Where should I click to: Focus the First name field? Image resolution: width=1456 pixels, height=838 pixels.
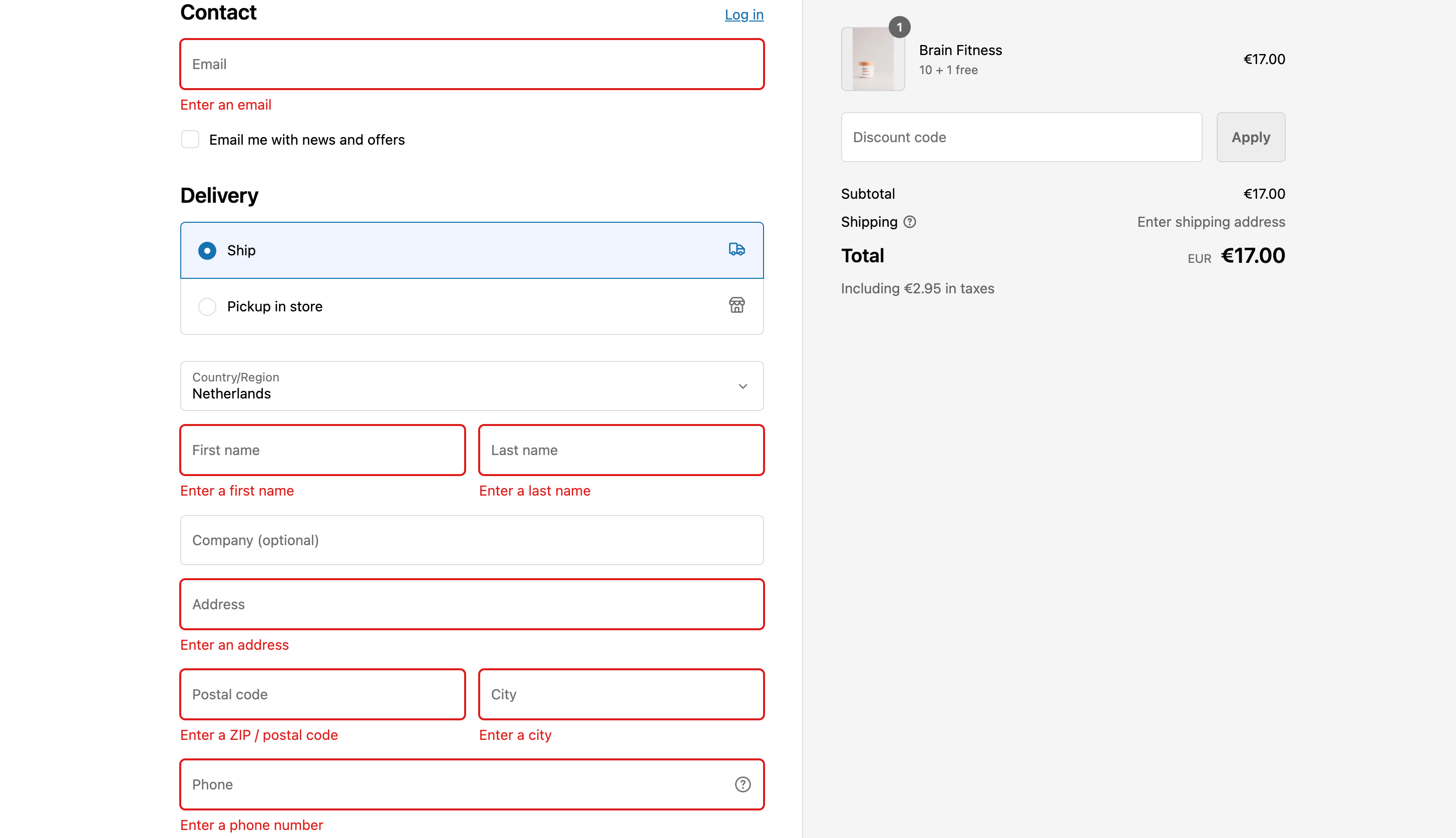pyautogui.click(x=322, y=450)
